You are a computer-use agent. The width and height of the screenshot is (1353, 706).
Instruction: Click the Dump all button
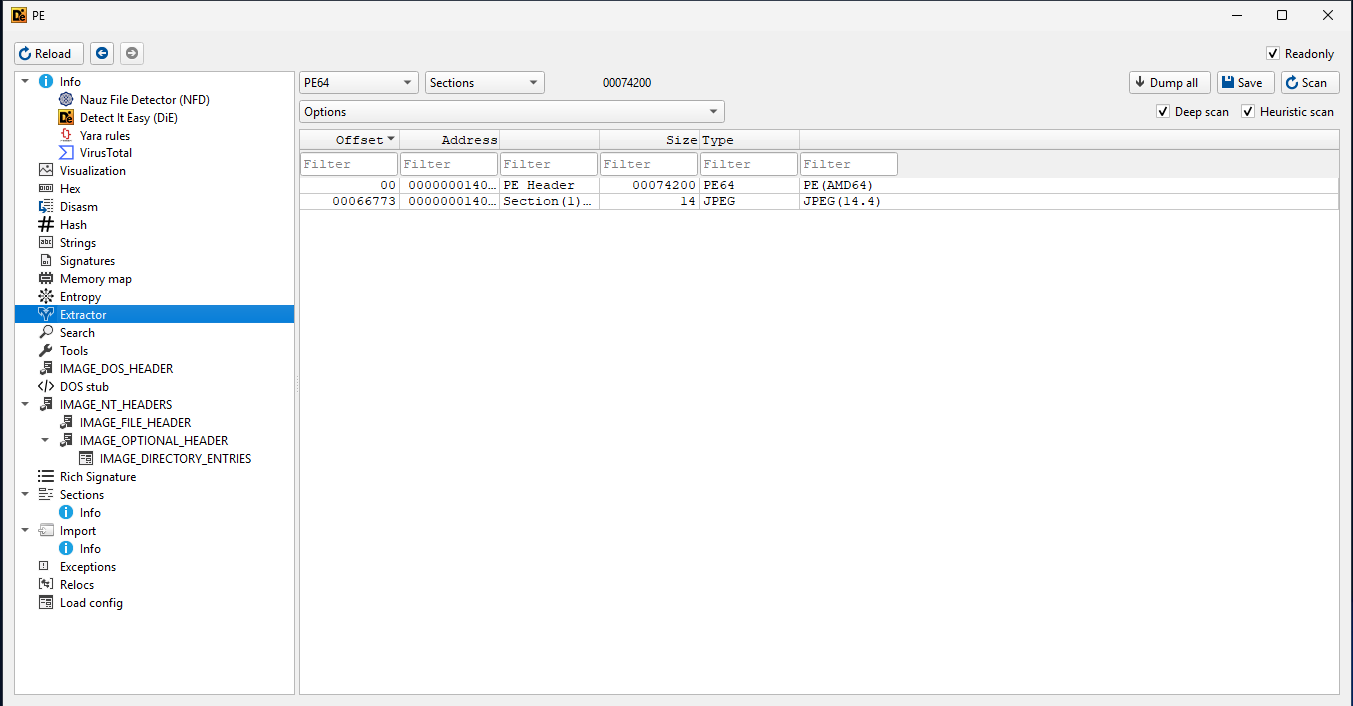[1169, 83]
